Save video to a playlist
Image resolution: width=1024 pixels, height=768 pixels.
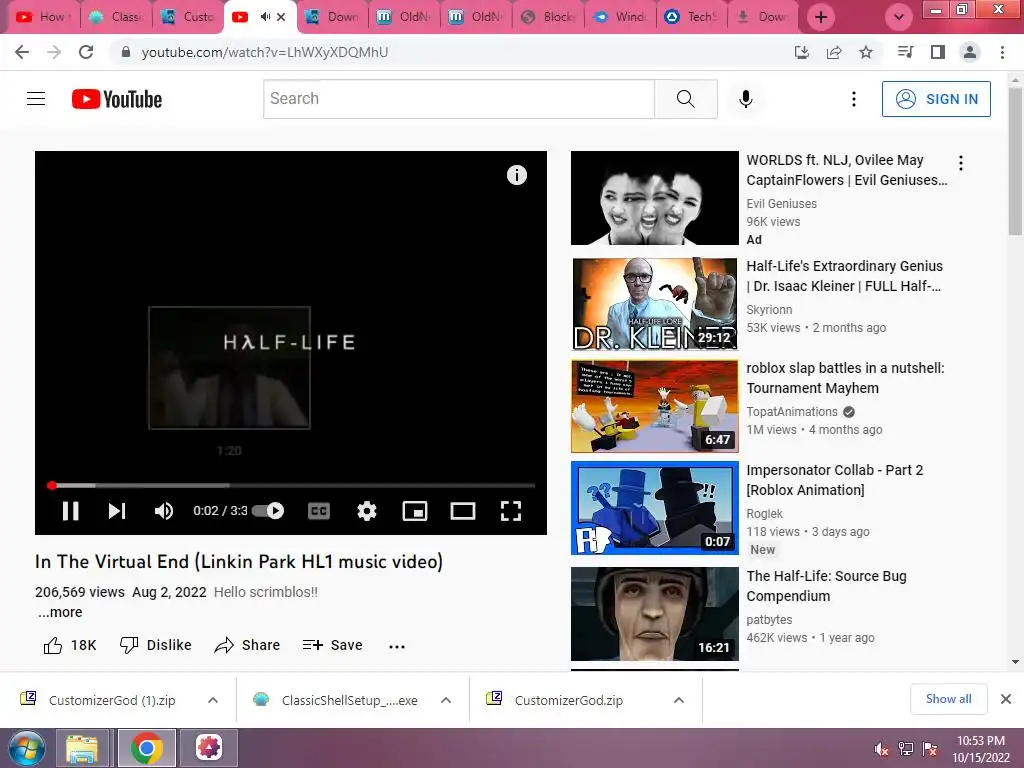332,645
